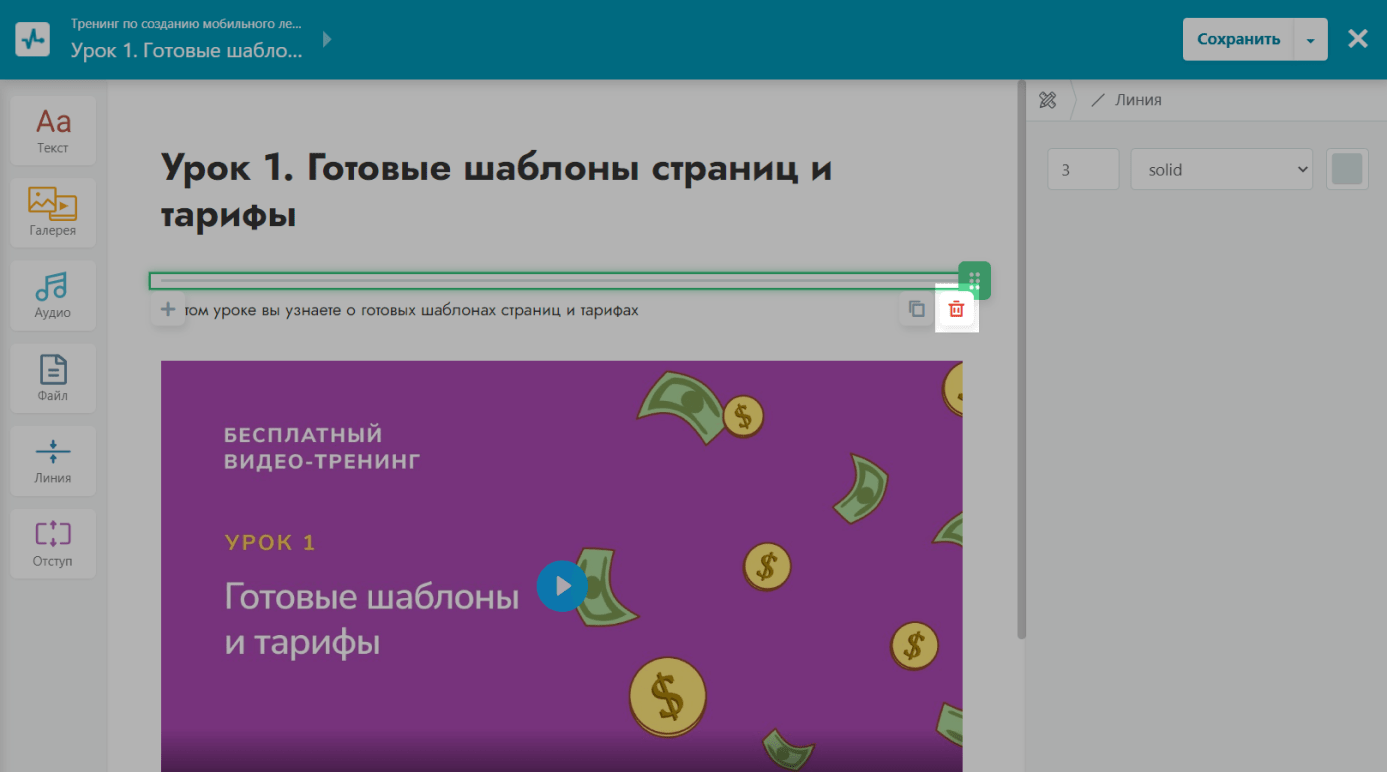Add an Аудио block
This screenshot has height=772, width=1387.
coord(53,295)
